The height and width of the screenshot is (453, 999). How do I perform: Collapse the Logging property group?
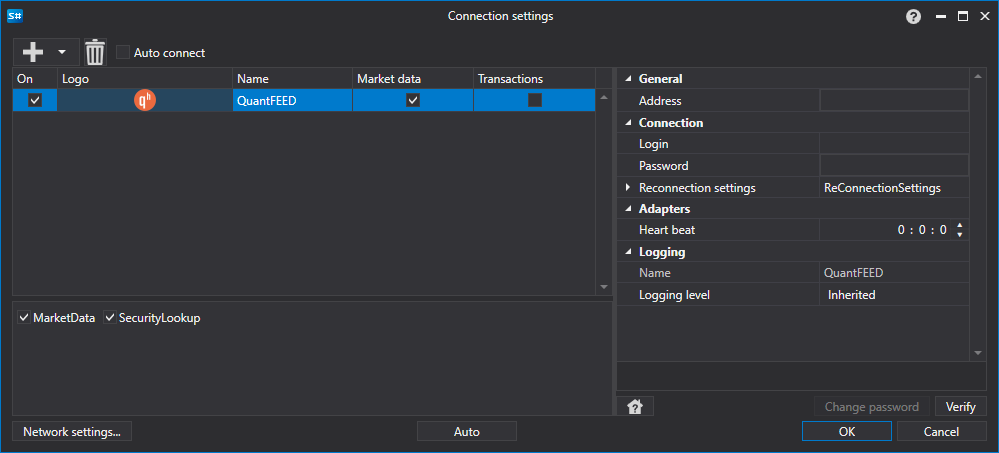[629, 252]
